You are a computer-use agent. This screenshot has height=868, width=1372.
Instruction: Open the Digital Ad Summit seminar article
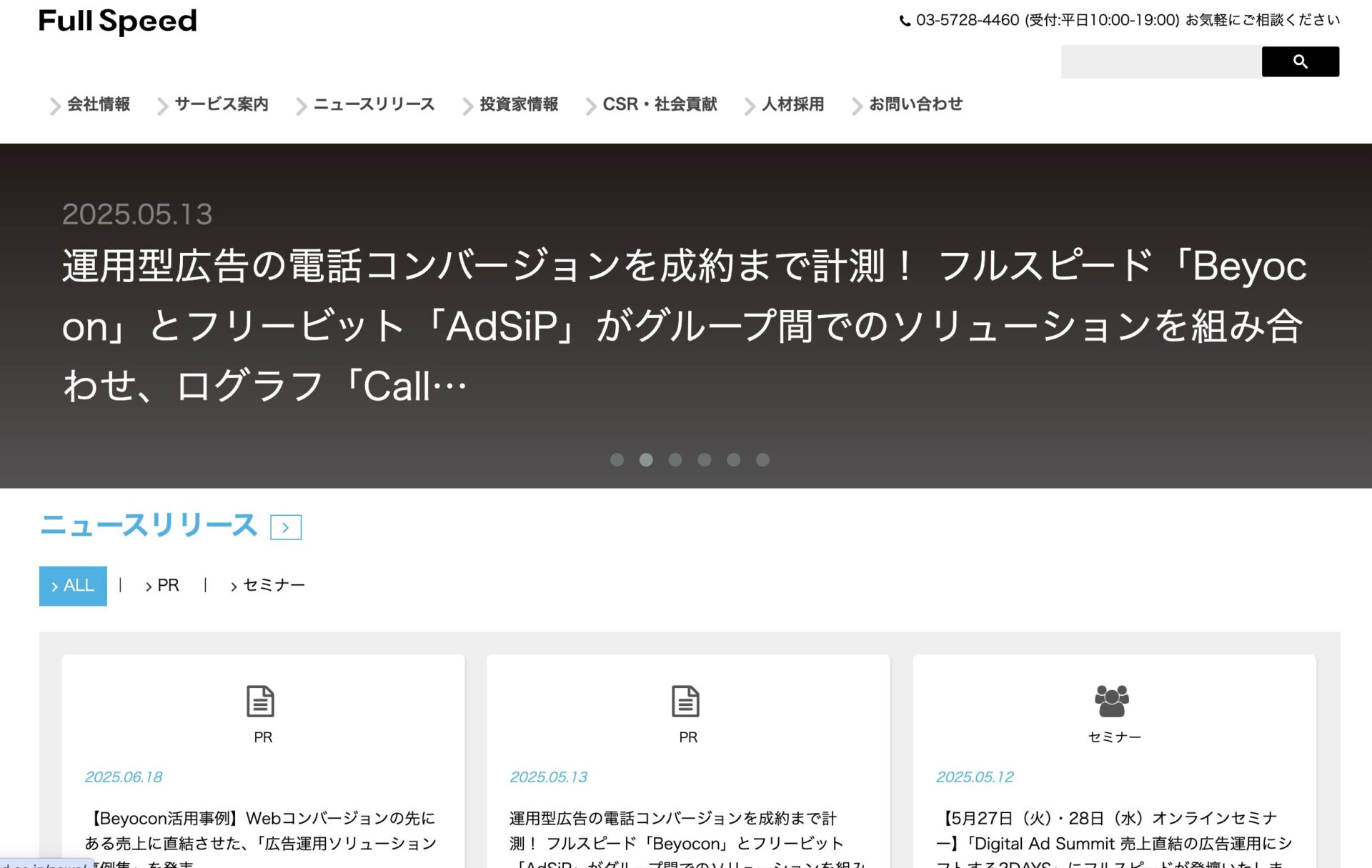pyautogui.click(x=1114, y=839)
